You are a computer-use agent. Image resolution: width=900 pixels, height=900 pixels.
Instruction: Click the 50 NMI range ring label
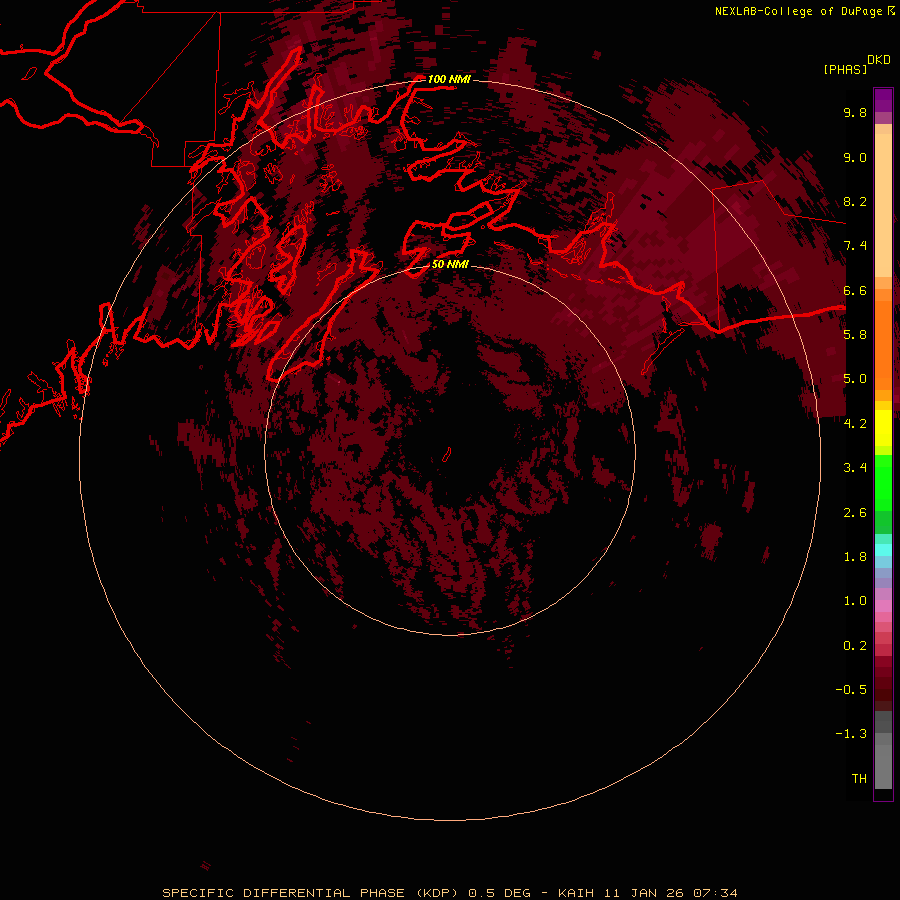coord(450,264)
